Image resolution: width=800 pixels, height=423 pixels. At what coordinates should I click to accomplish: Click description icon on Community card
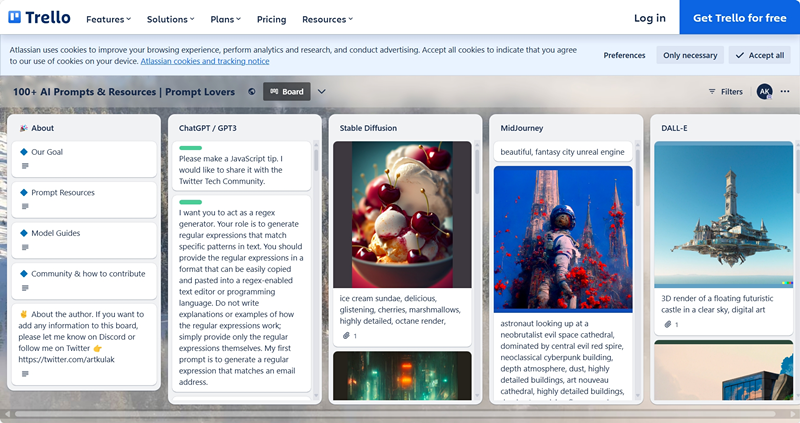25,288
